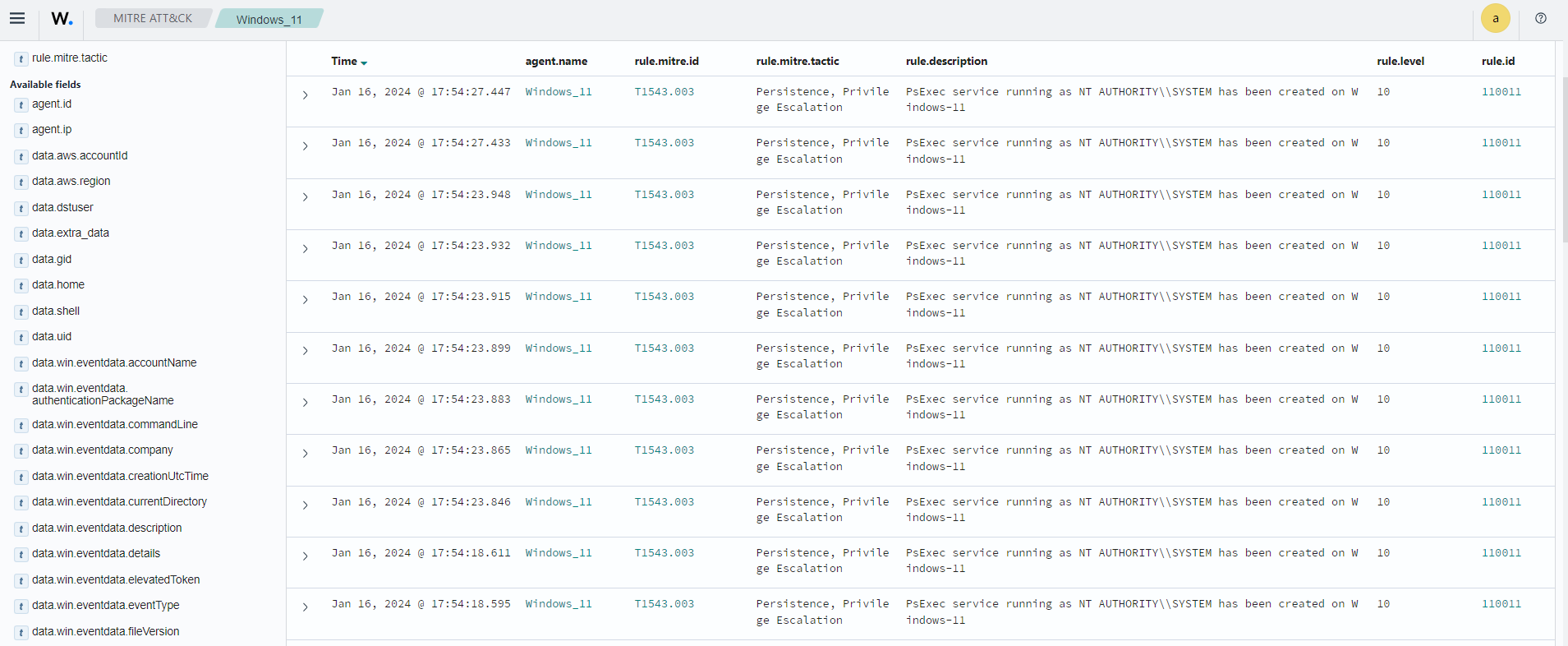Select the Windows_11 breadcrumb tab
The image size is (1568, 646).
coord(269,19)
